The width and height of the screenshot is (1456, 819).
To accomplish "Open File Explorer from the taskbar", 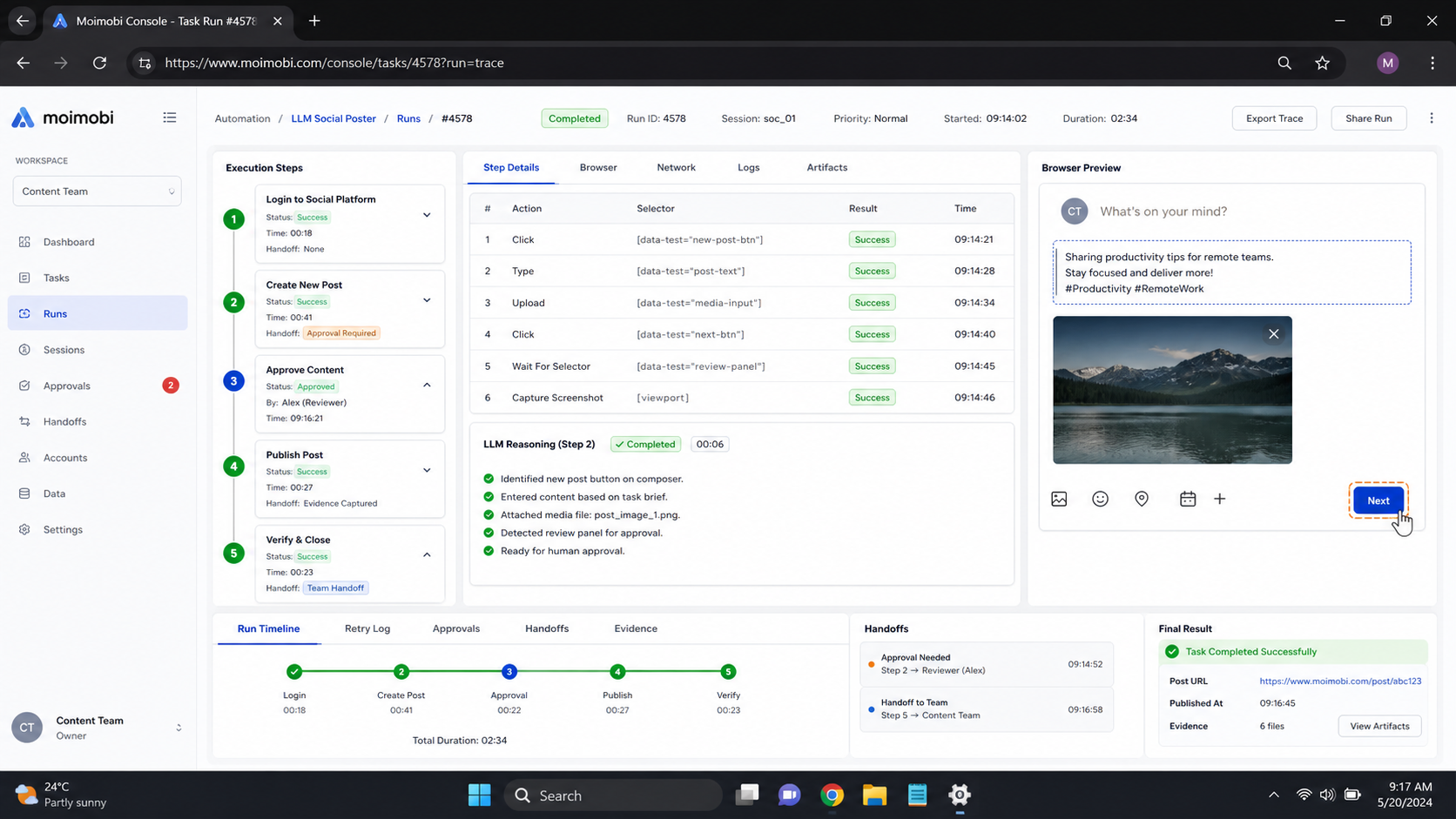I will point(874,795).
